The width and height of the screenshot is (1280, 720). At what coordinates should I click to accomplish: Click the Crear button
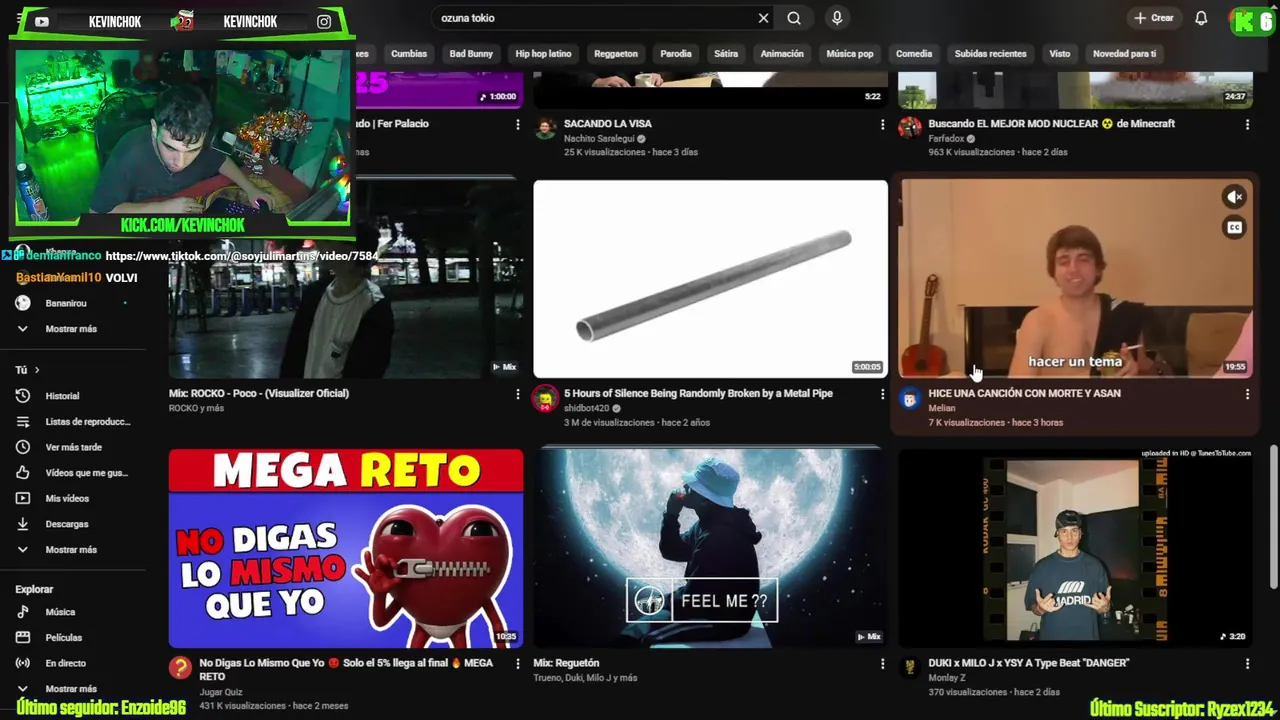1154,18
